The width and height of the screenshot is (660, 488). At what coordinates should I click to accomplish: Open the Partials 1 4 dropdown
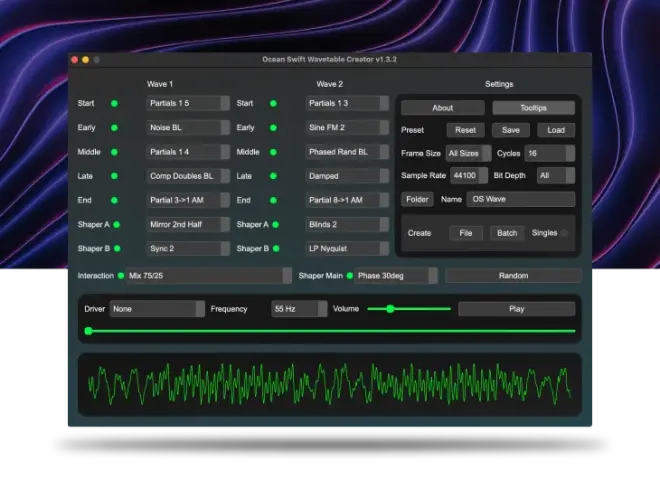(188, 152)
